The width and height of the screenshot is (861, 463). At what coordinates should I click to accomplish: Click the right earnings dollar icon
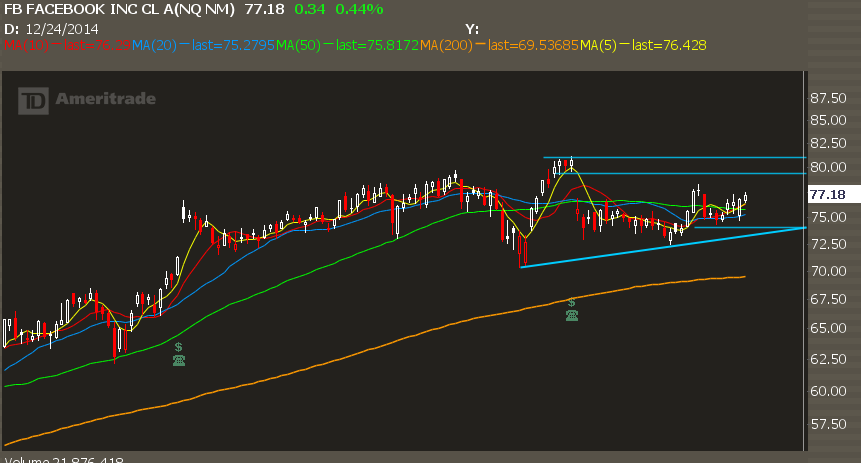(571, 301)
